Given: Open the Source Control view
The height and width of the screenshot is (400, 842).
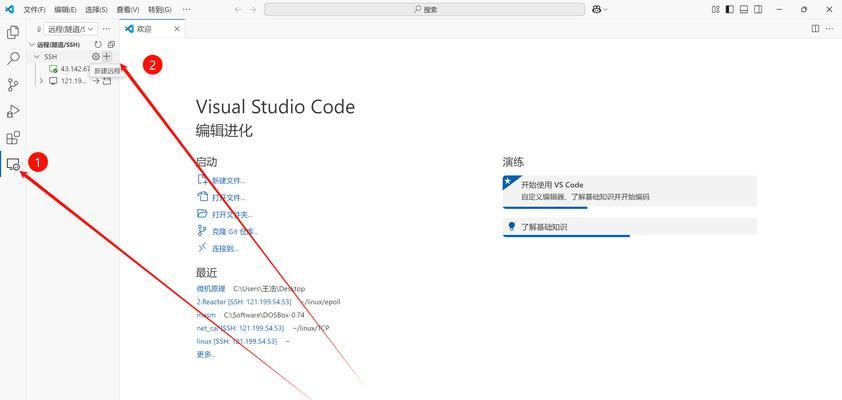Looking at the screenshot, I should pyautogui.click(x=13, y=85).
